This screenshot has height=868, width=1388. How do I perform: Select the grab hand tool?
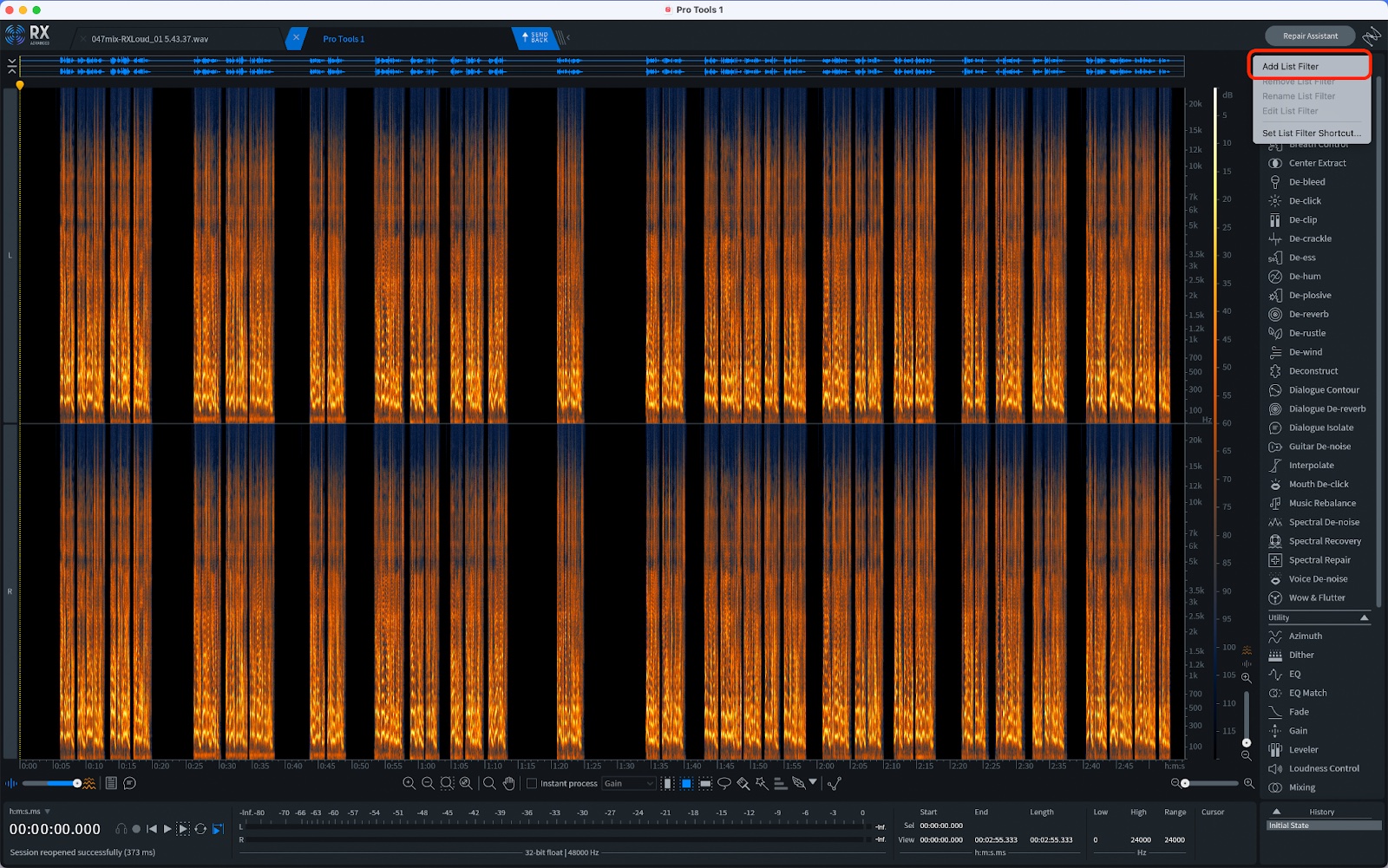[x=509, y=783]
